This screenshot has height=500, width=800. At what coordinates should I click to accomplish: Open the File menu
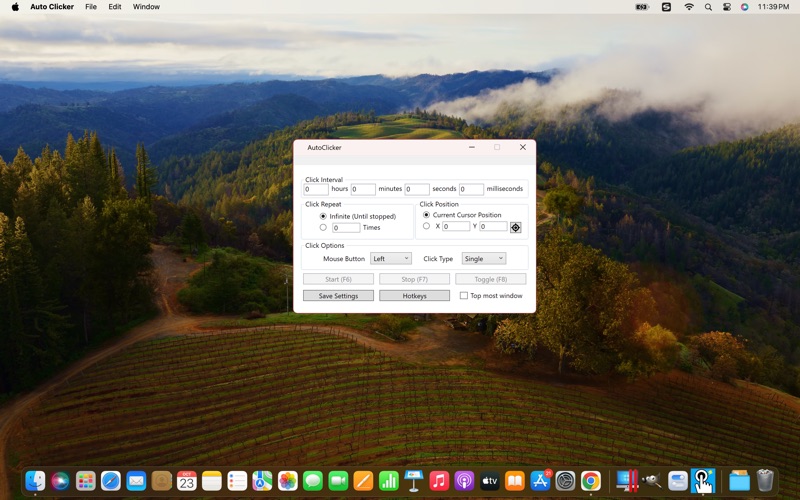[91, 7]
